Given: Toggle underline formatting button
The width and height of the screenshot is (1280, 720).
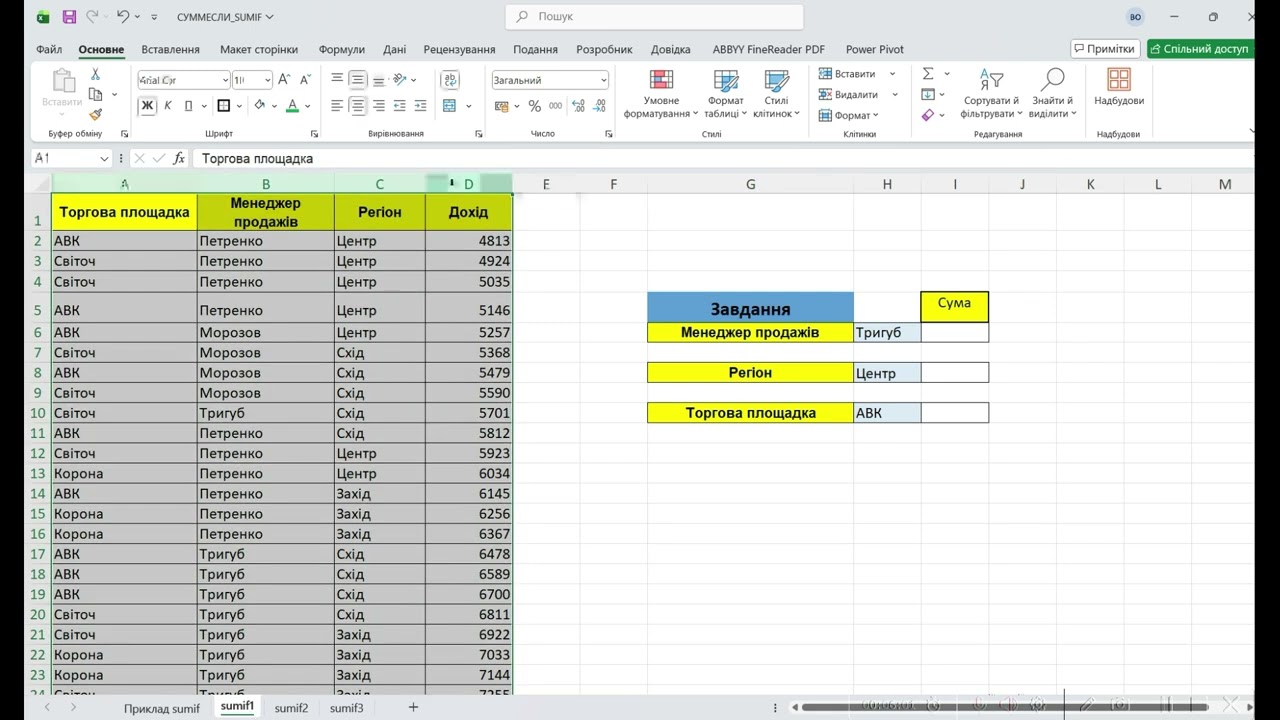Looking at the screenshot, I should pyautogui.click(x=188, y=106).
